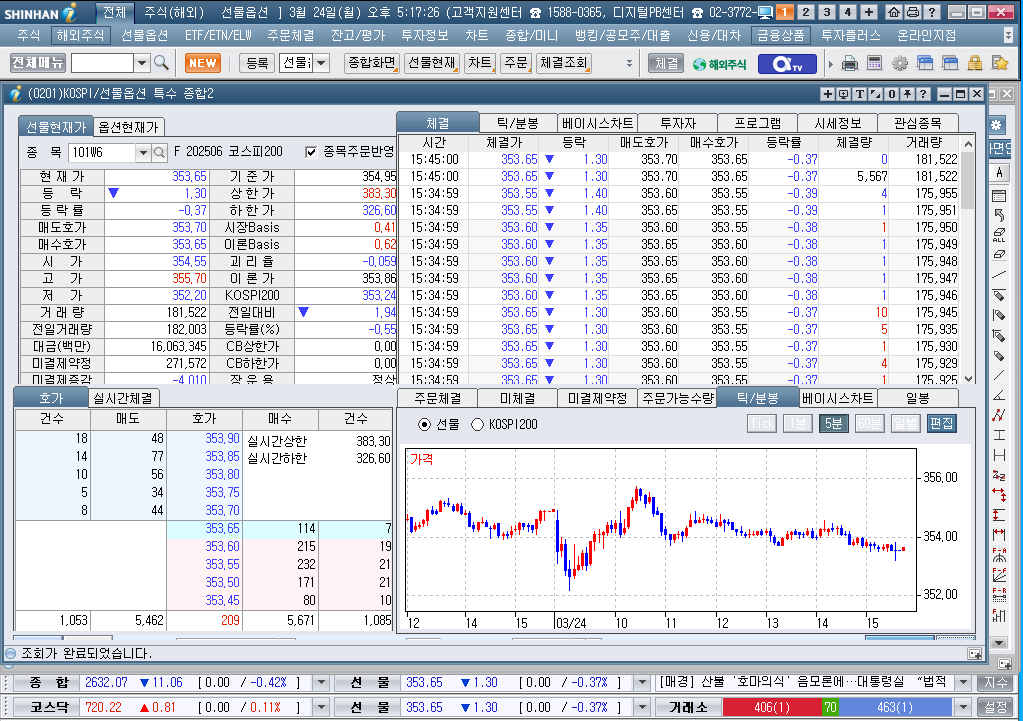Open the 틱/분봉 tab in upper panel
Image resolution: width=1023 pixels, height=721 pixels.
click(x=517, y=123)
